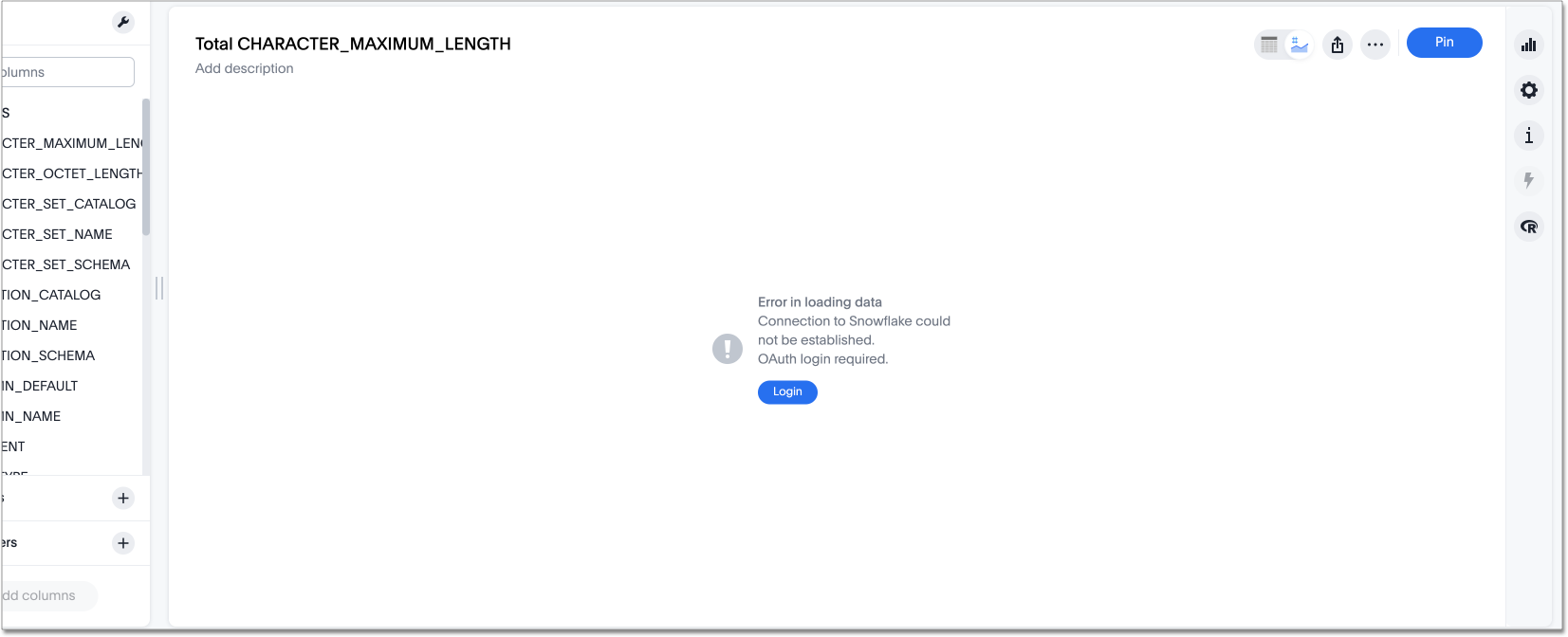Pin this chart element

click(x=1444, y=43)
